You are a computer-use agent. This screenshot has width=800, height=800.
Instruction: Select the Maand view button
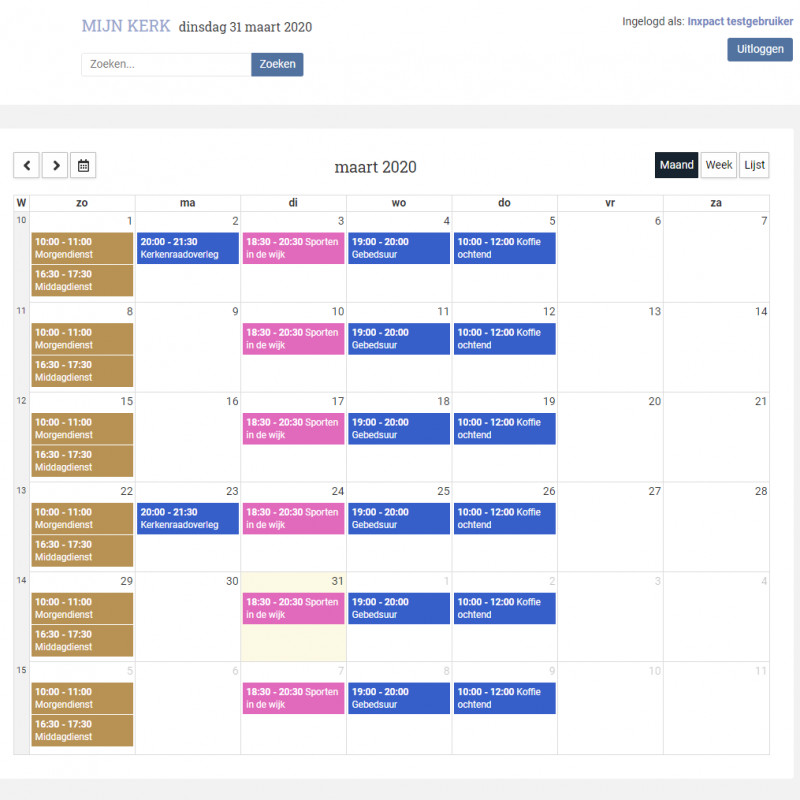(676, 165)
